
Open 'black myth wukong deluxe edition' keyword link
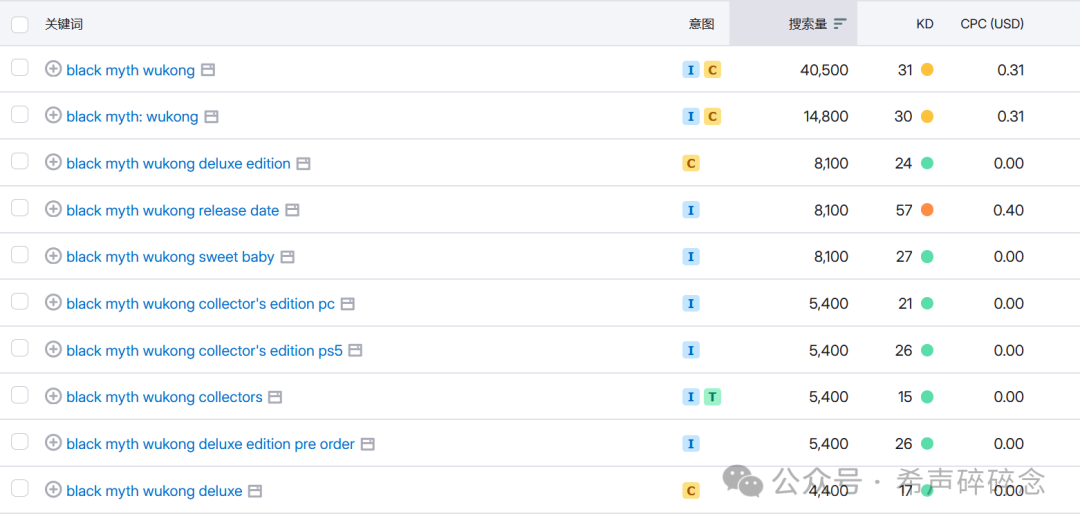(x=178, y=164)
